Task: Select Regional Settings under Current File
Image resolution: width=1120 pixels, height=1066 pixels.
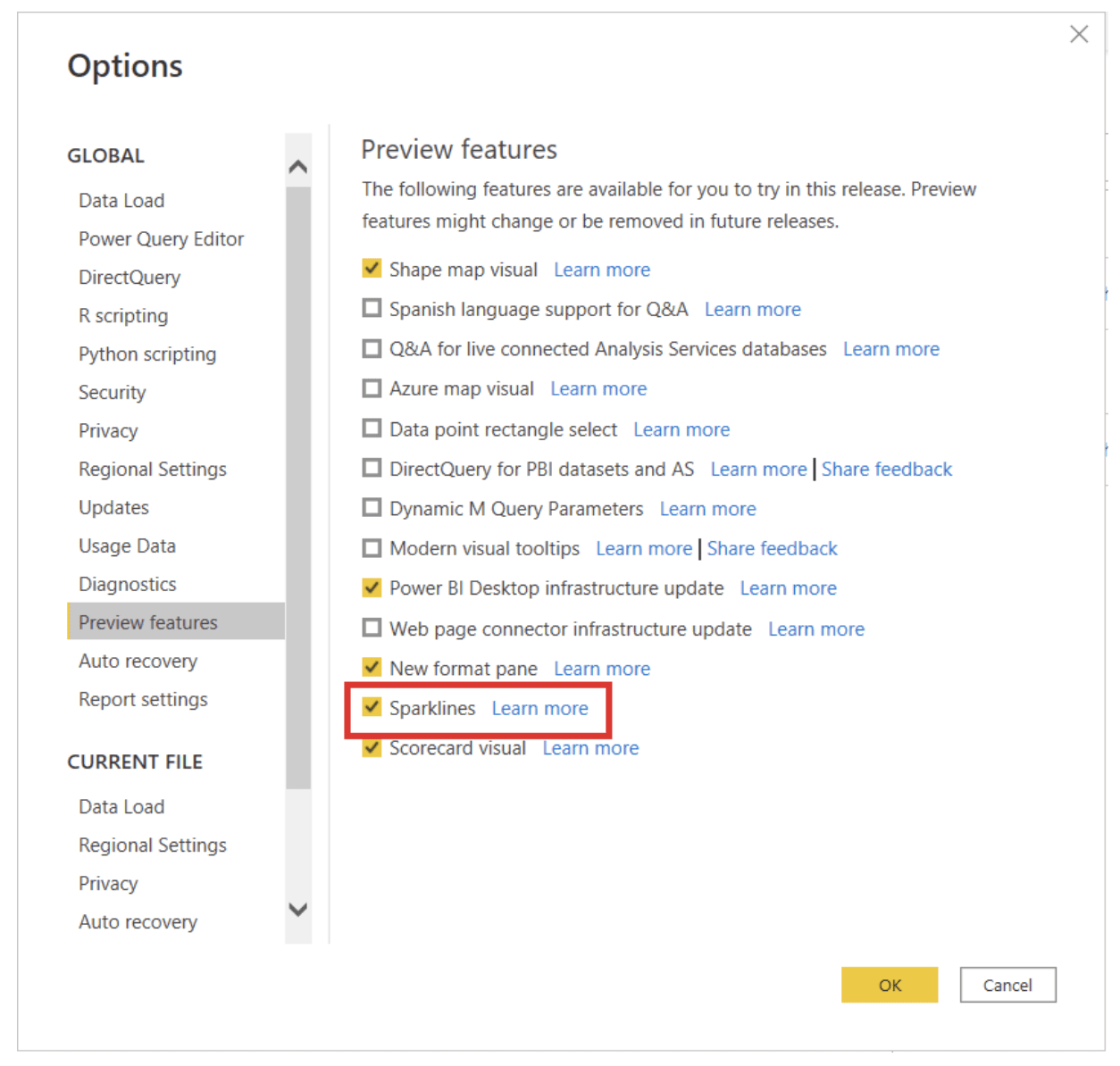Action: 152,844
